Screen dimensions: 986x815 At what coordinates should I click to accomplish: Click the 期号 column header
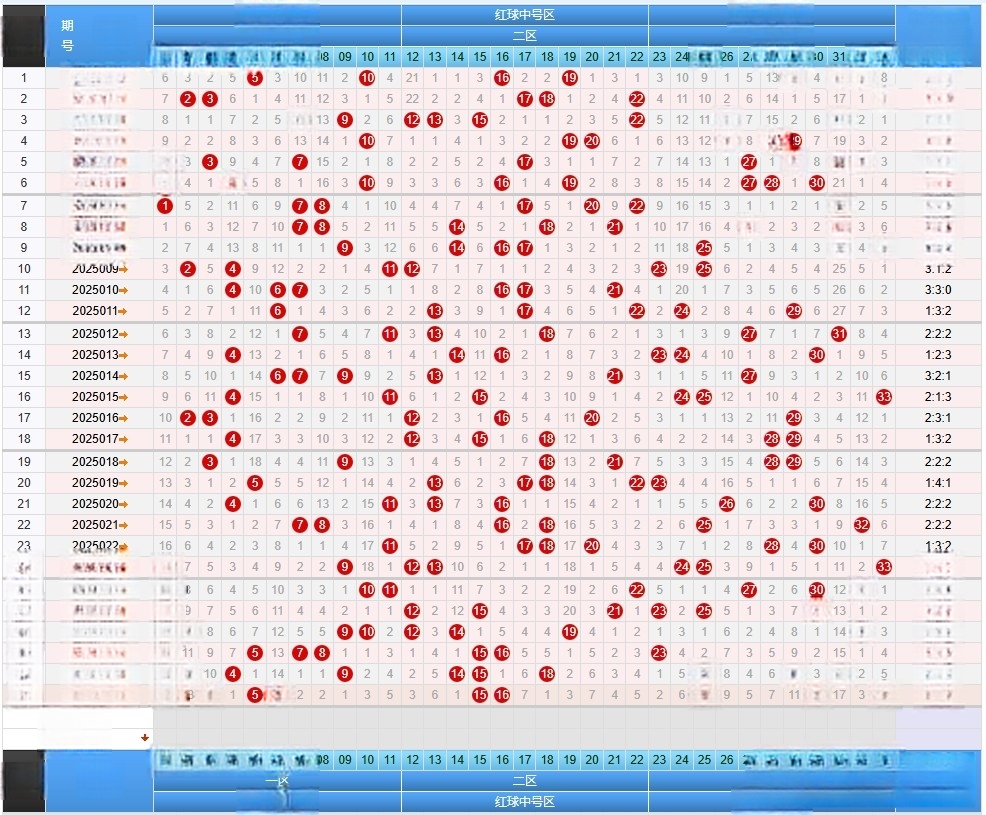pos(67,35)
